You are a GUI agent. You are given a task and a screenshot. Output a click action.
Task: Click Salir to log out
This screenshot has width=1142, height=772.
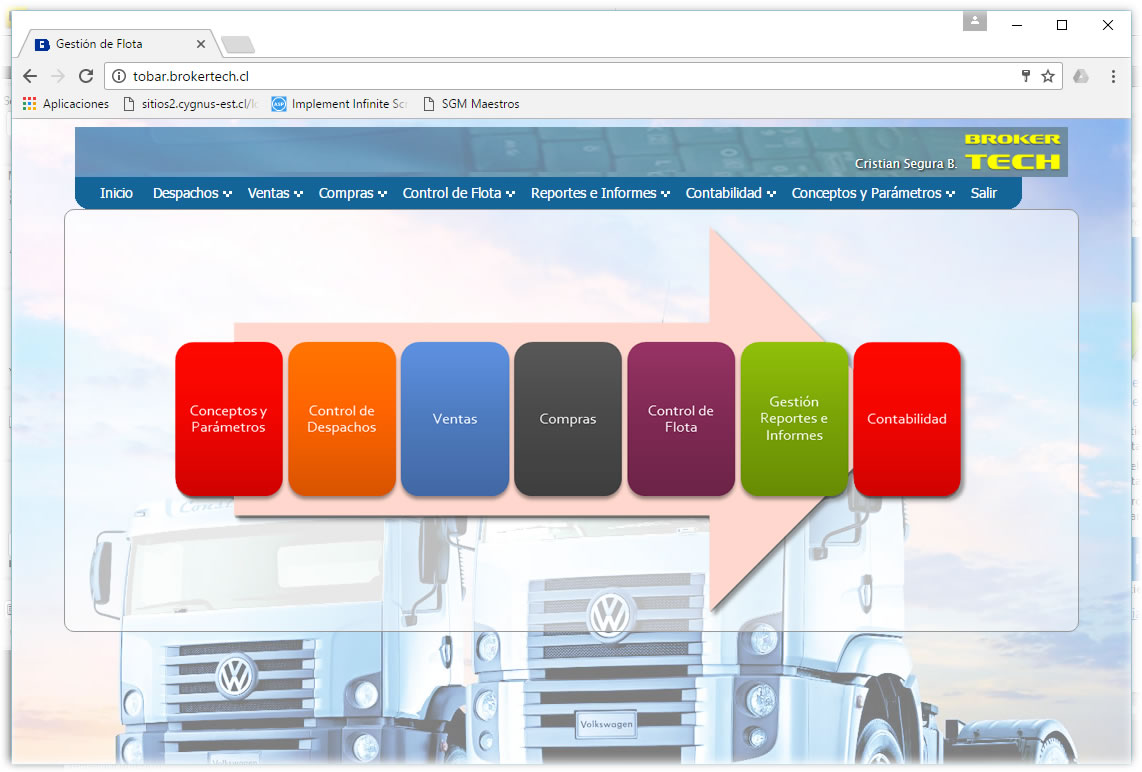coord(983,194)
